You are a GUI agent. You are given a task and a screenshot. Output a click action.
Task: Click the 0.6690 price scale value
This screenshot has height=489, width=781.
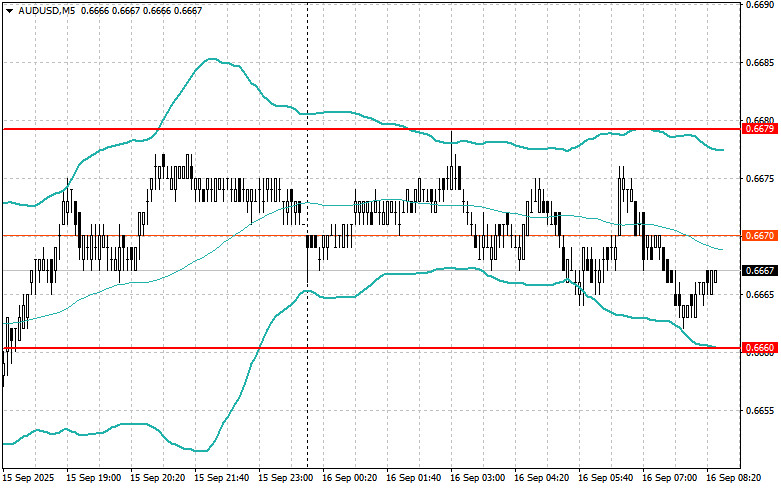pos(760,5)
